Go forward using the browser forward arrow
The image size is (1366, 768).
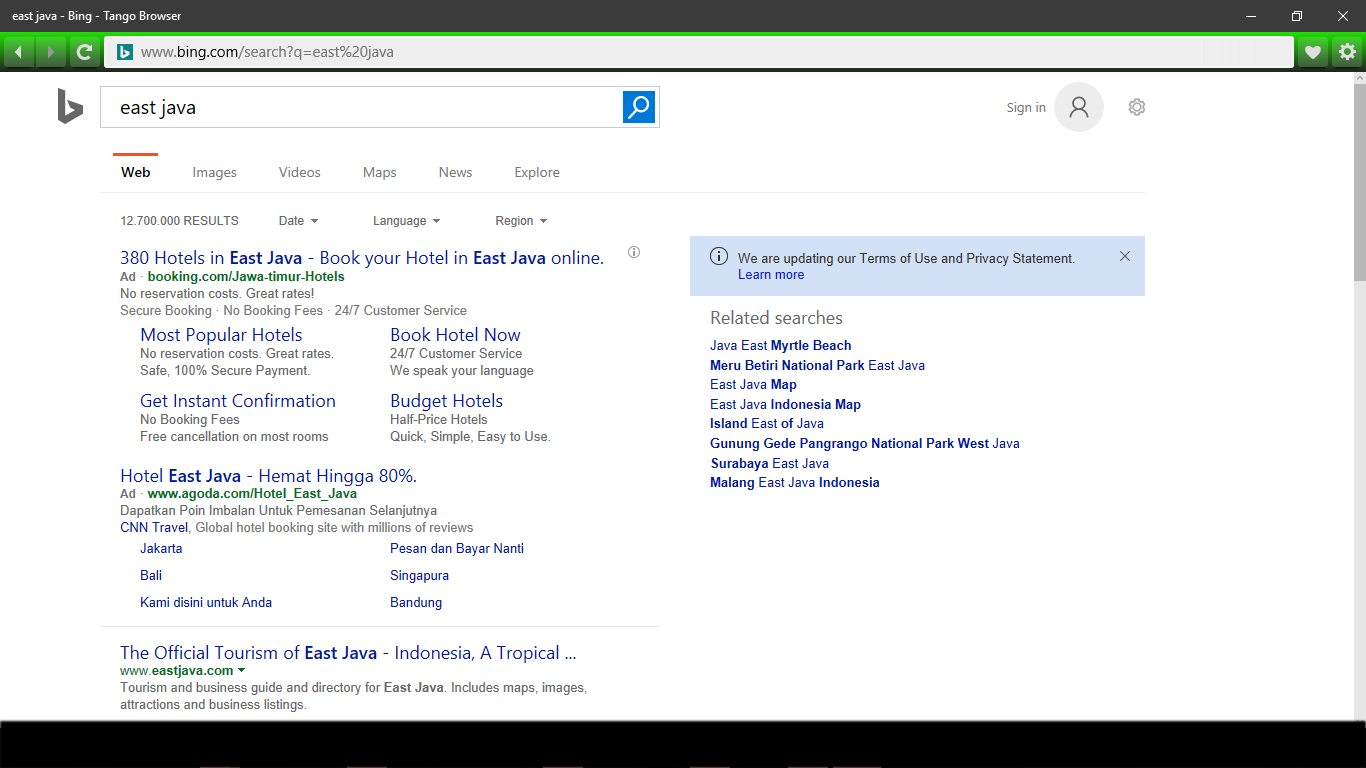51,52
